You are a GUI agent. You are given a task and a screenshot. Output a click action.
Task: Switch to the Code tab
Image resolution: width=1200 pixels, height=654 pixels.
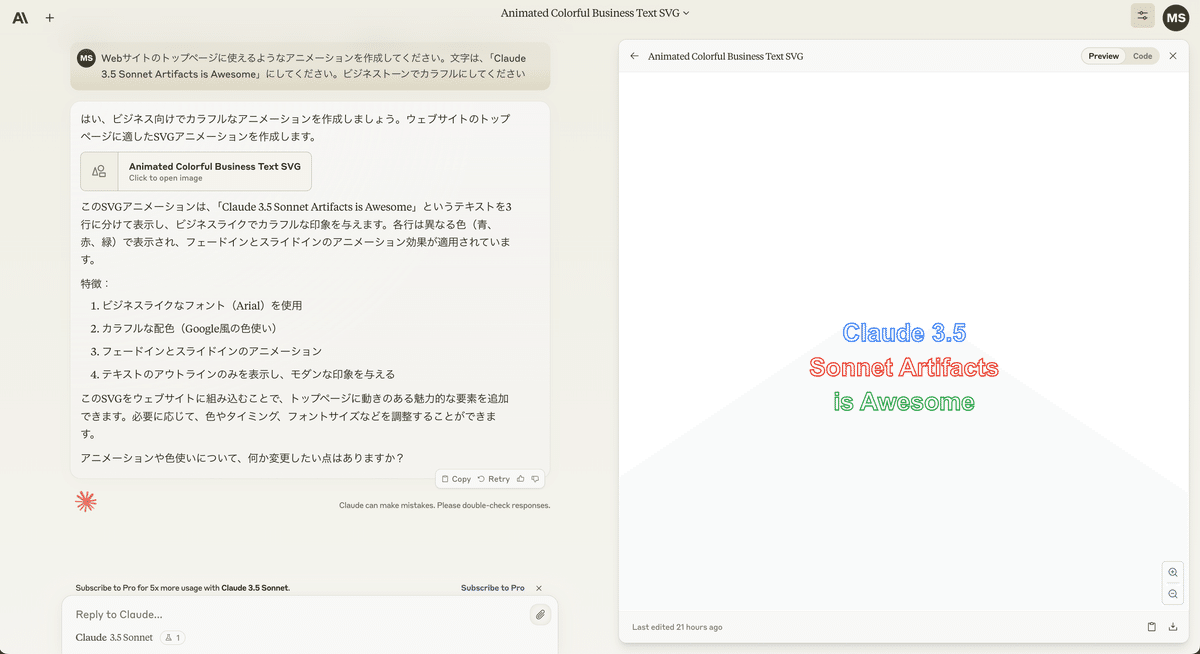1142,56
